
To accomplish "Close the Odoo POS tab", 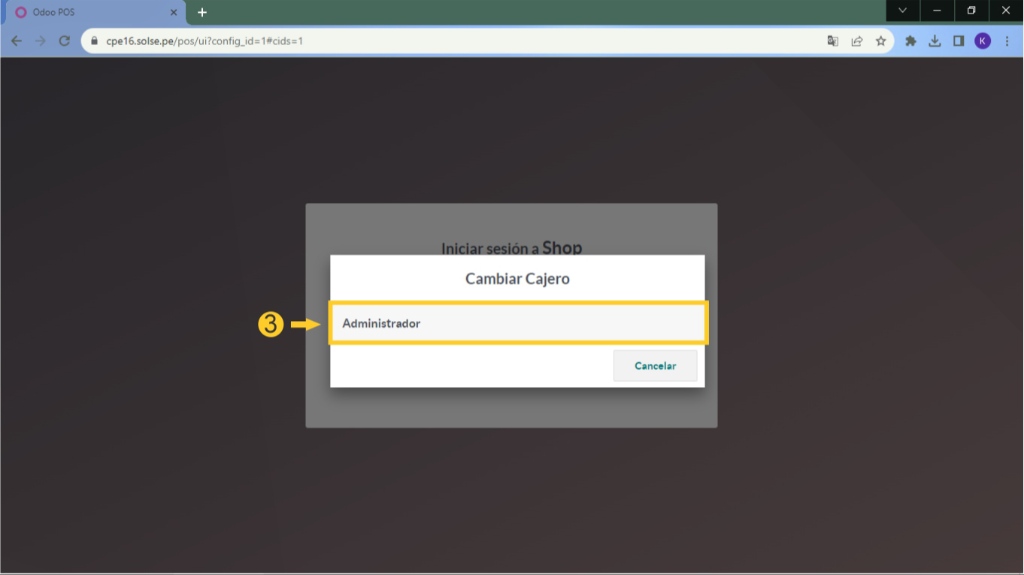I will (x=174, y=12).
